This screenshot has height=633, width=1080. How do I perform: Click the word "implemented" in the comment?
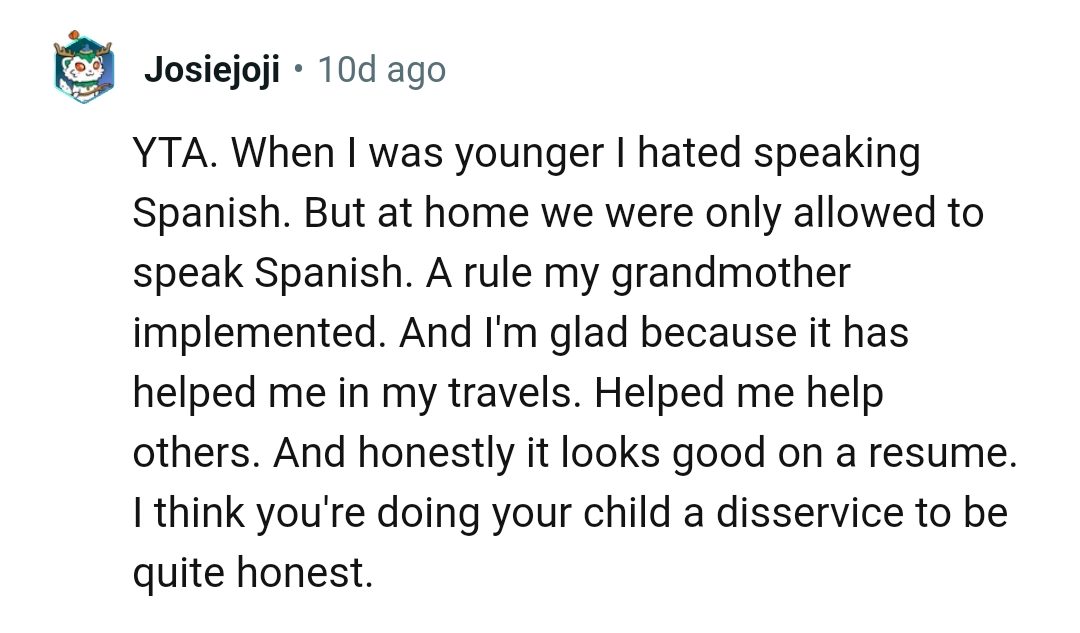258,334
